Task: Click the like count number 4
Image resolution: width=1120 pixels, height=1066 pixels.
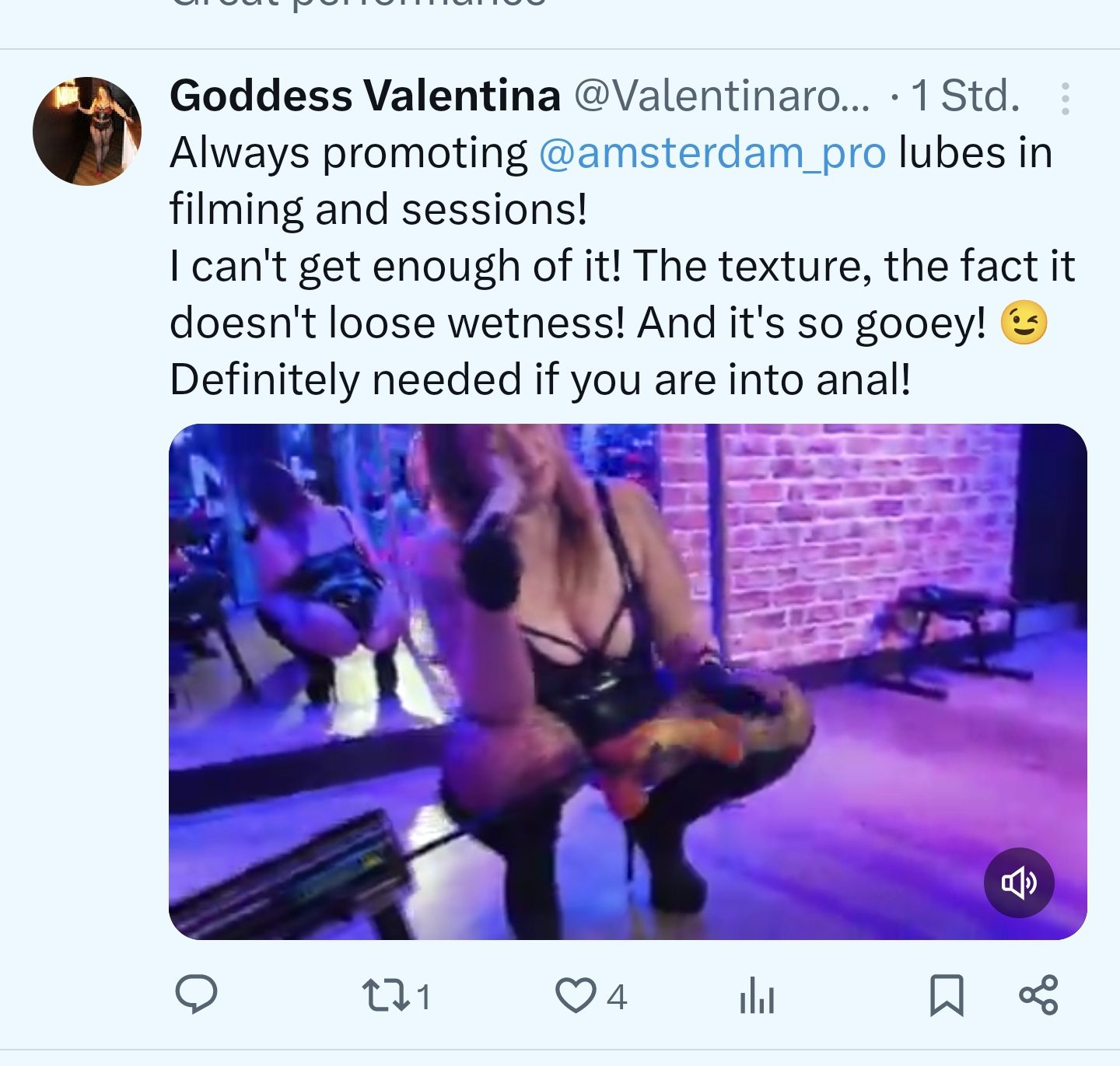Action: (617, 997)
